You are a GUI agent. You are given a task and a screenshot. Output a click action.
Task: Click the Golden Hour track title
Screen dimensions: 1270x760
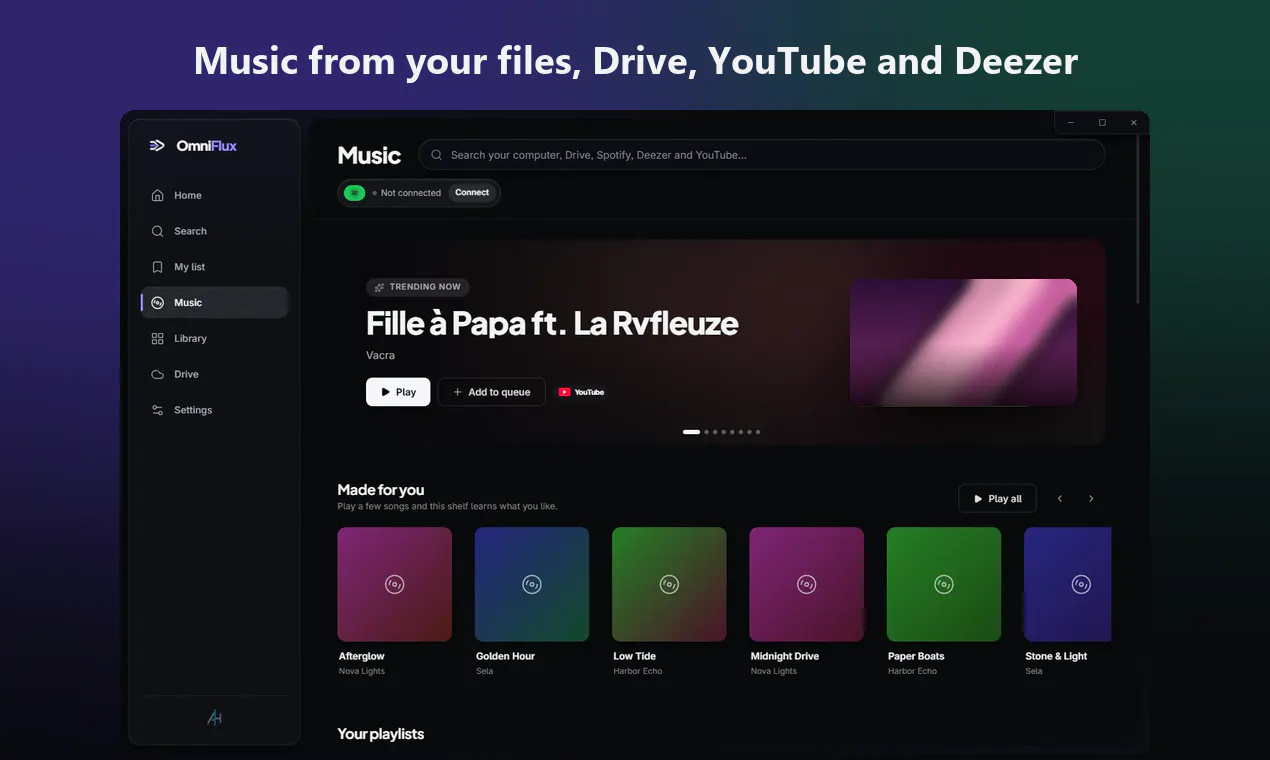[x=505, y=656]
